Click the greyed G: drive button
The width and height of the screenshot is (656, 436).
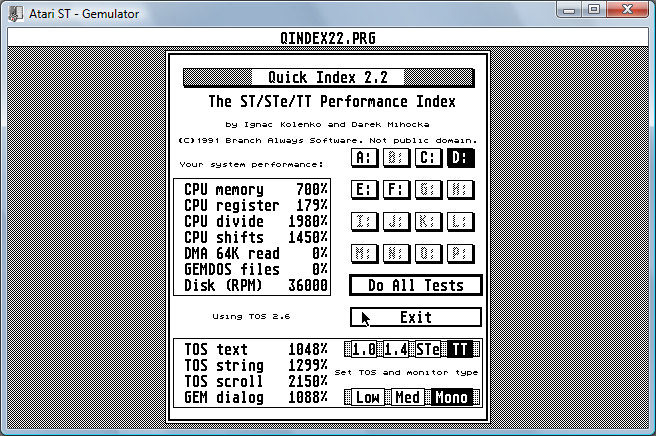click(428, 190)
